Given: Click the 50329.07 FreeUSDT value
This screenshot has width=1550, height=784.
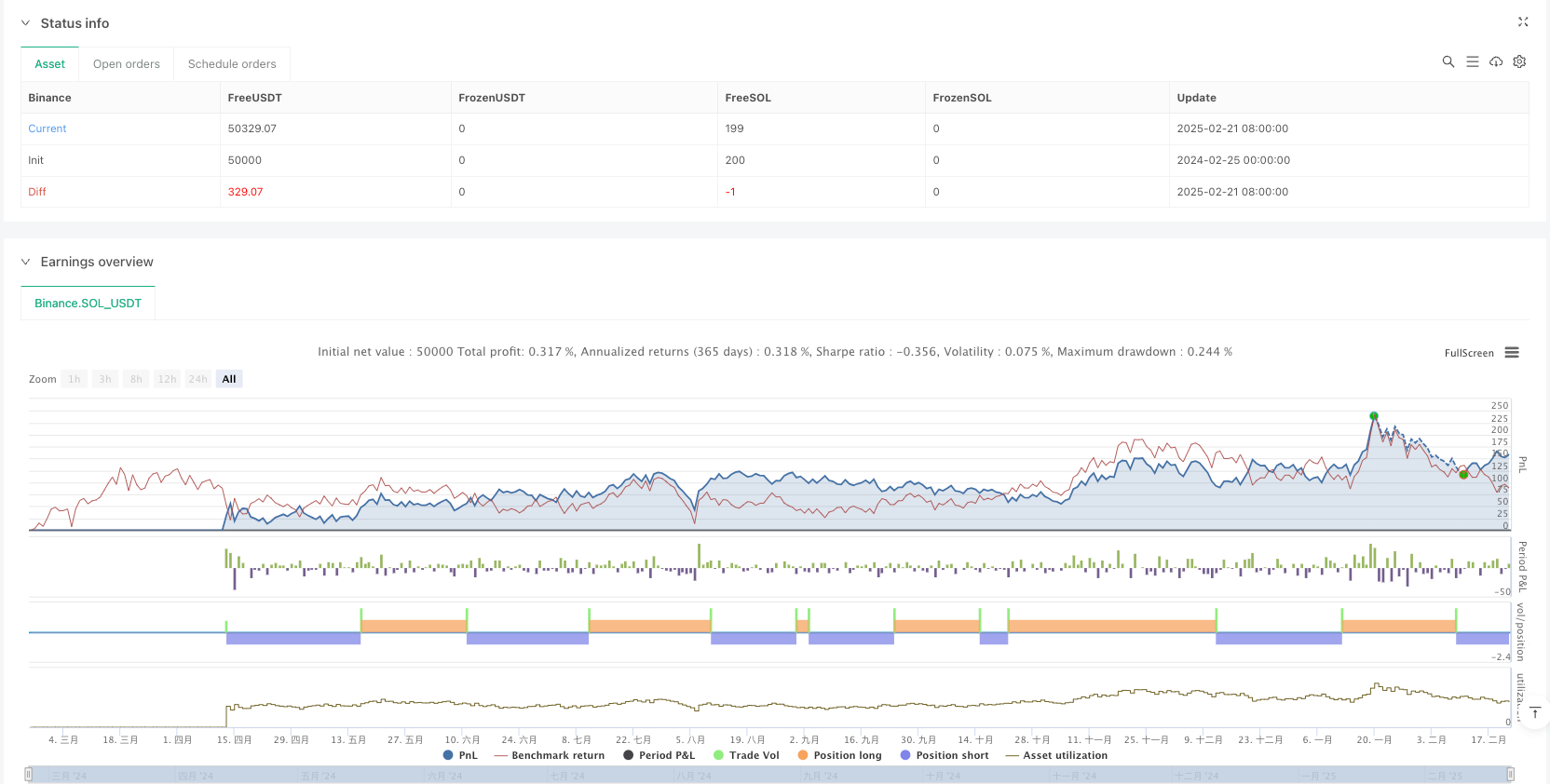Looking at the screenshot, I should [252, 128].
